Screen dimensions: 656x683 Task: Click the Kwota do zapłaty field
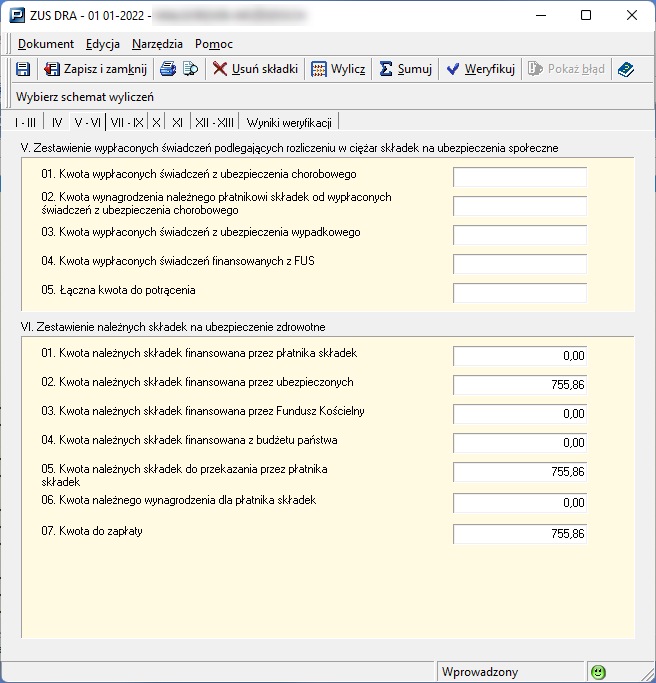519,534
